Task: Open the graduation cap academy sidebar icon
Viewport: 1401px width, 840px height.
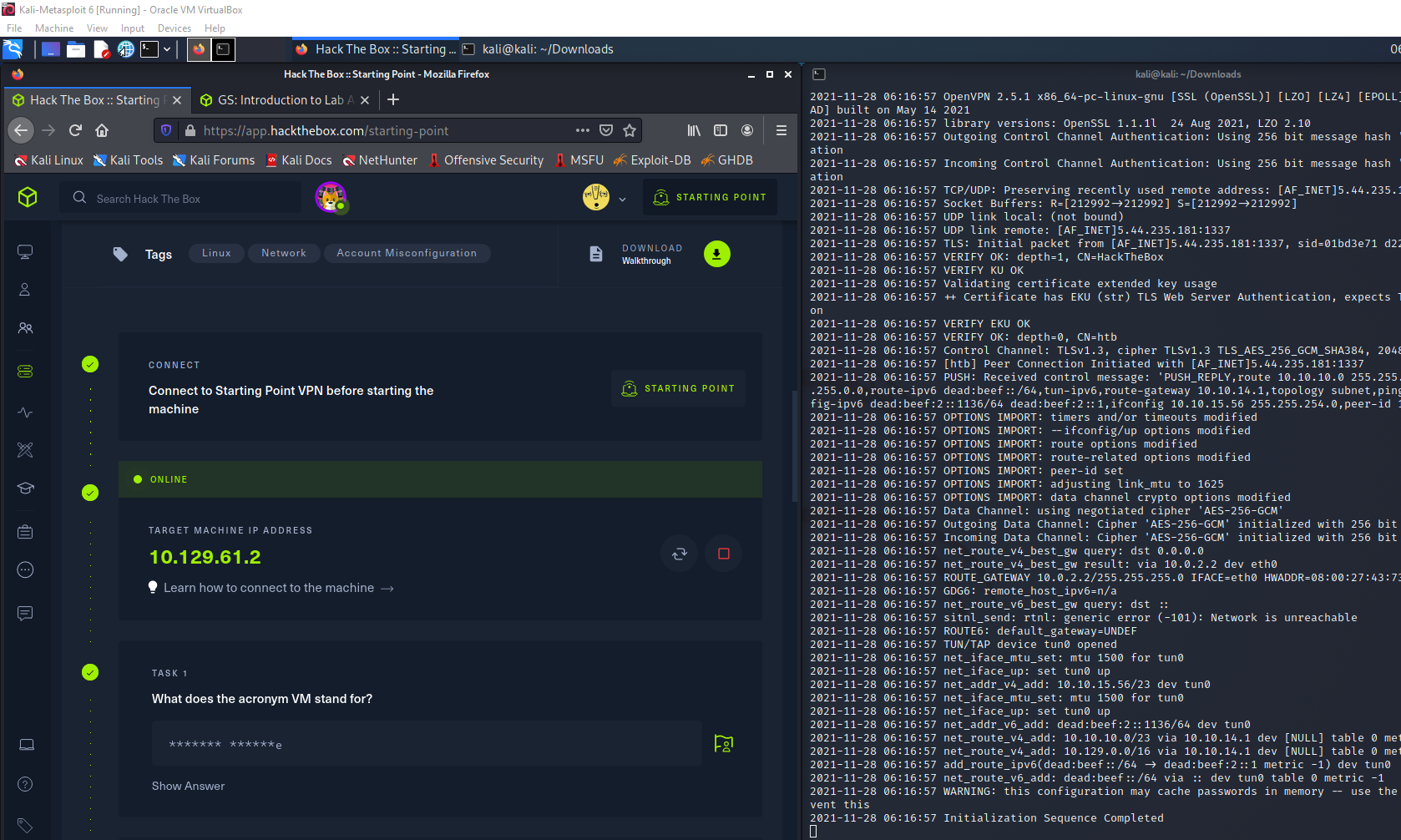Action: pyautogui.click(x=25, y=488)
